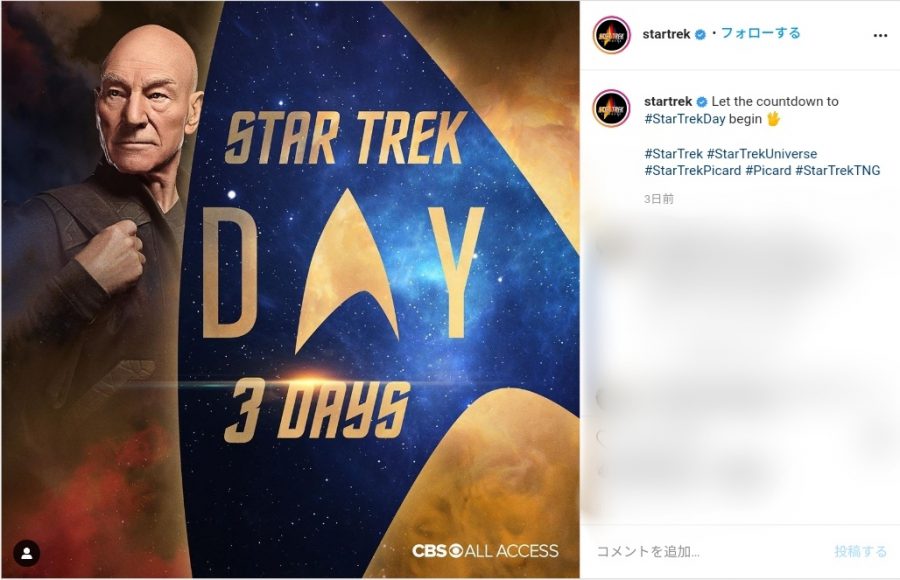Click the フォローする follow link
Viewport: 900px width, 580px height.
(761, 33)
